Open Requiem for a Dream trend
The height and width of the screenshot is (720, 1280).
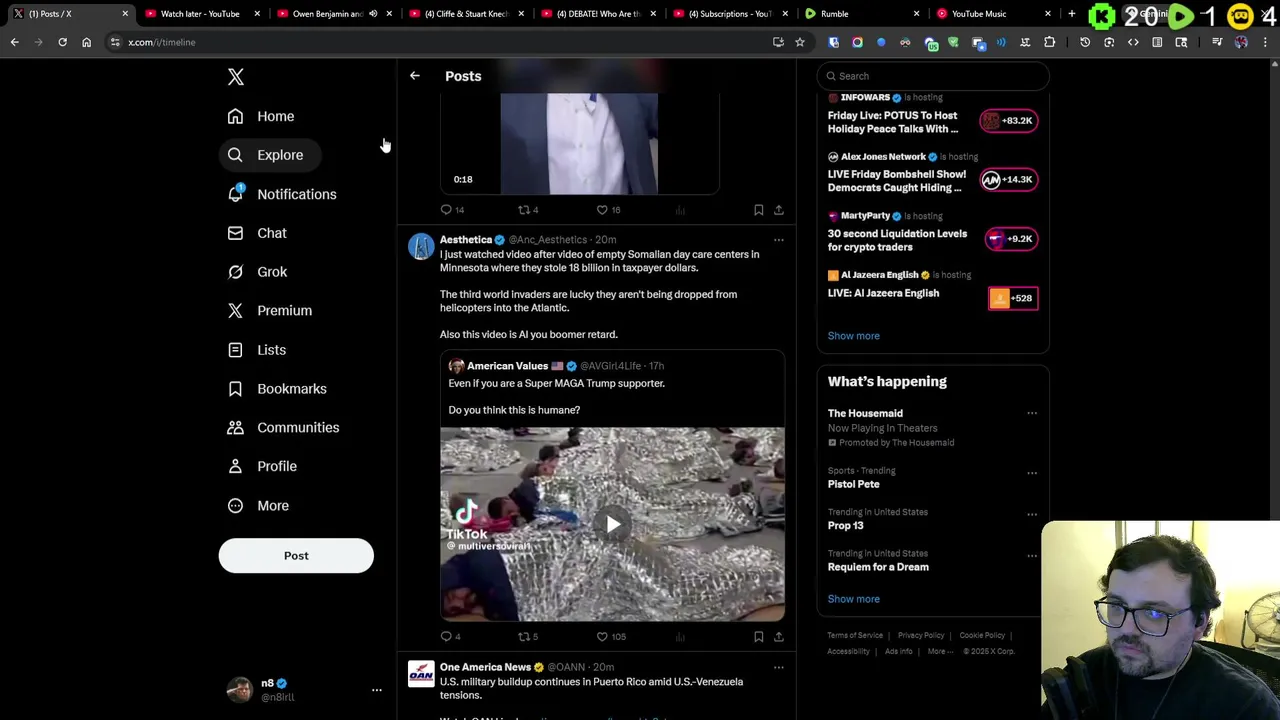878,567
